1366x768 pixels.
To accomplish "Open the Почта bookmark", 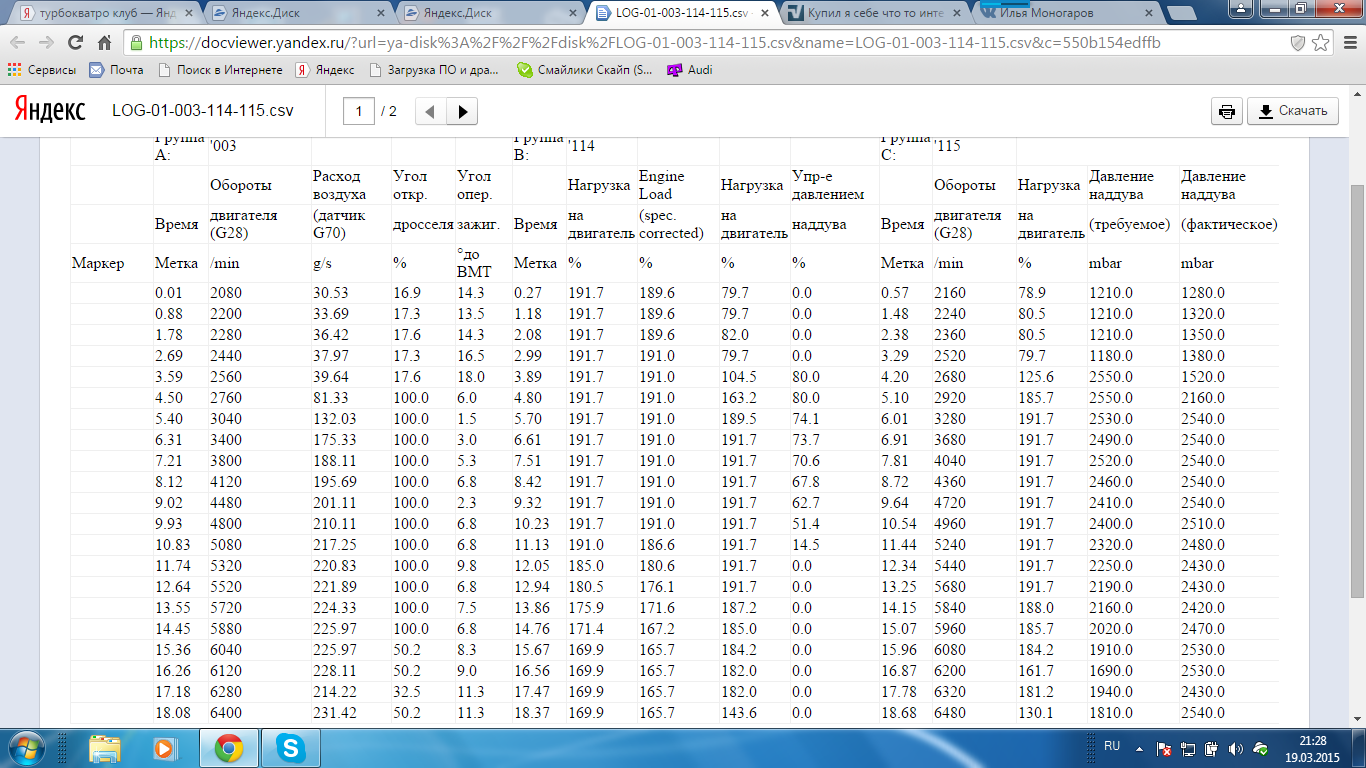I will click(x=117, y=70).
